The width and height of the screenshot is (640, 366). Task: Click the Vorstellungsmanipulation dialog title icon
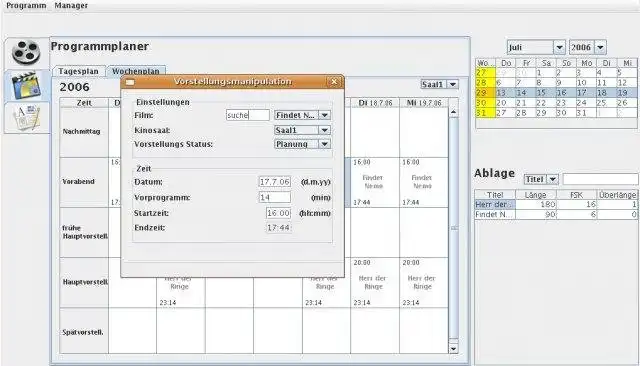(x=130, y=82)
